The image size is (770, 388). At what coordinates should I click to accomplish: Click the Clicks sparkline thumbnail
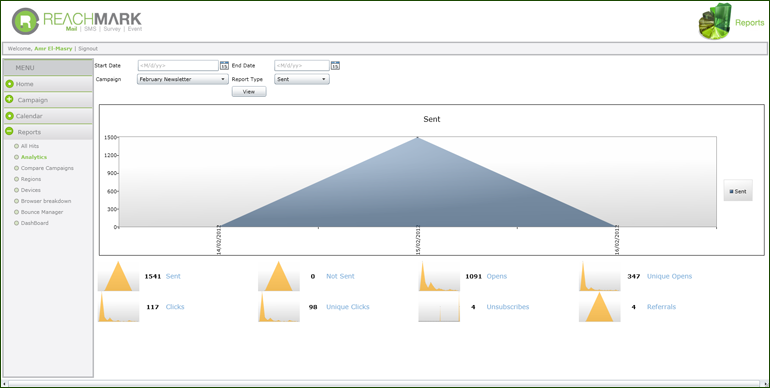click(x=118, y=307)
